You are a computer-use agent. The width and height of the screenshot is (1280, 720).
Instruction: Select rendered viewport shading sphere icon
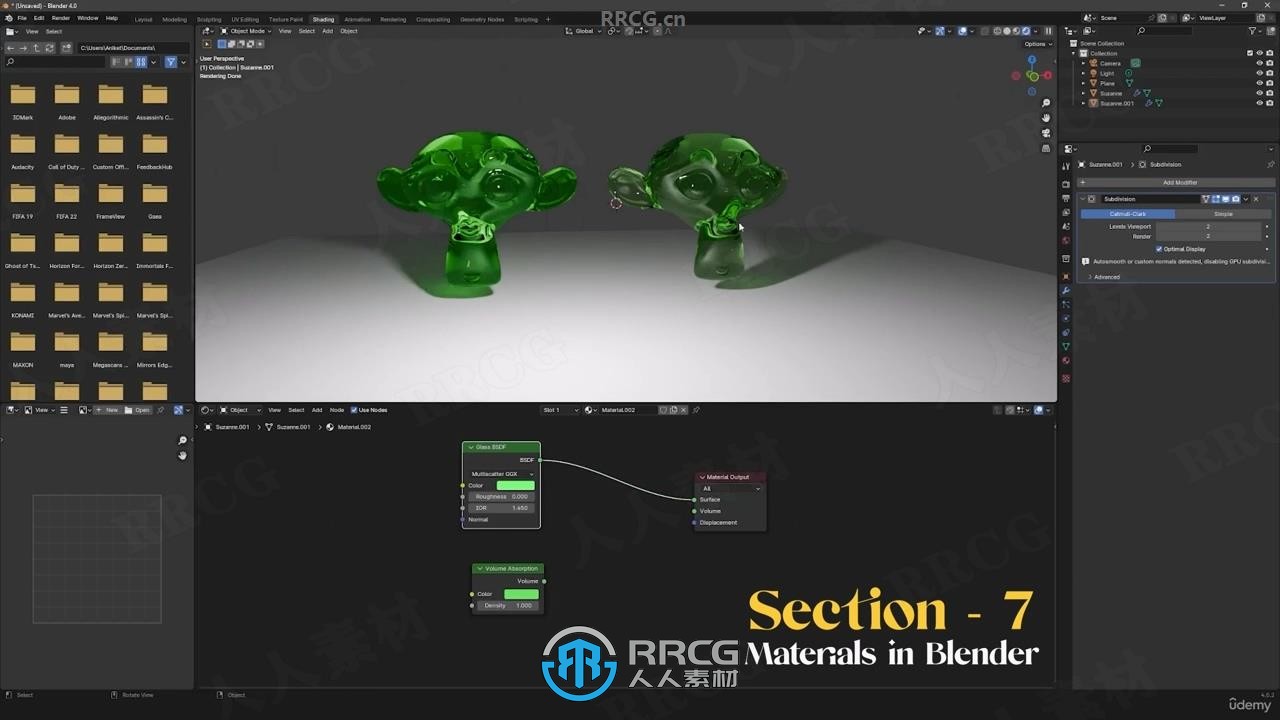pos(1026,31)
